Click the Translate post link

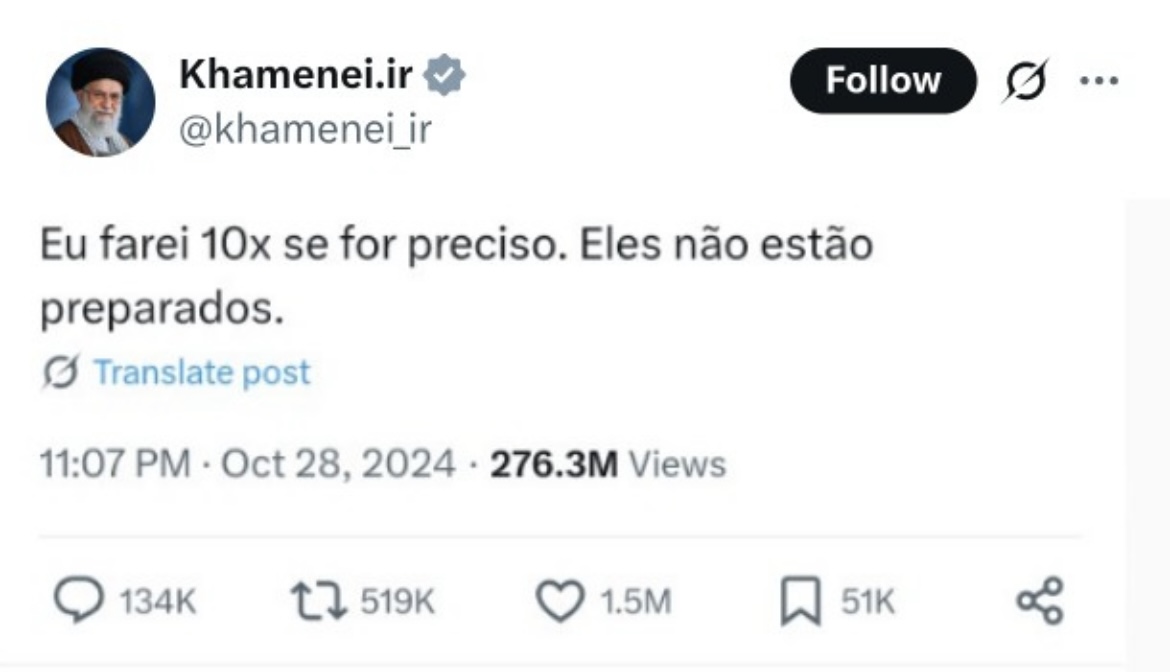tap(201, 373)
